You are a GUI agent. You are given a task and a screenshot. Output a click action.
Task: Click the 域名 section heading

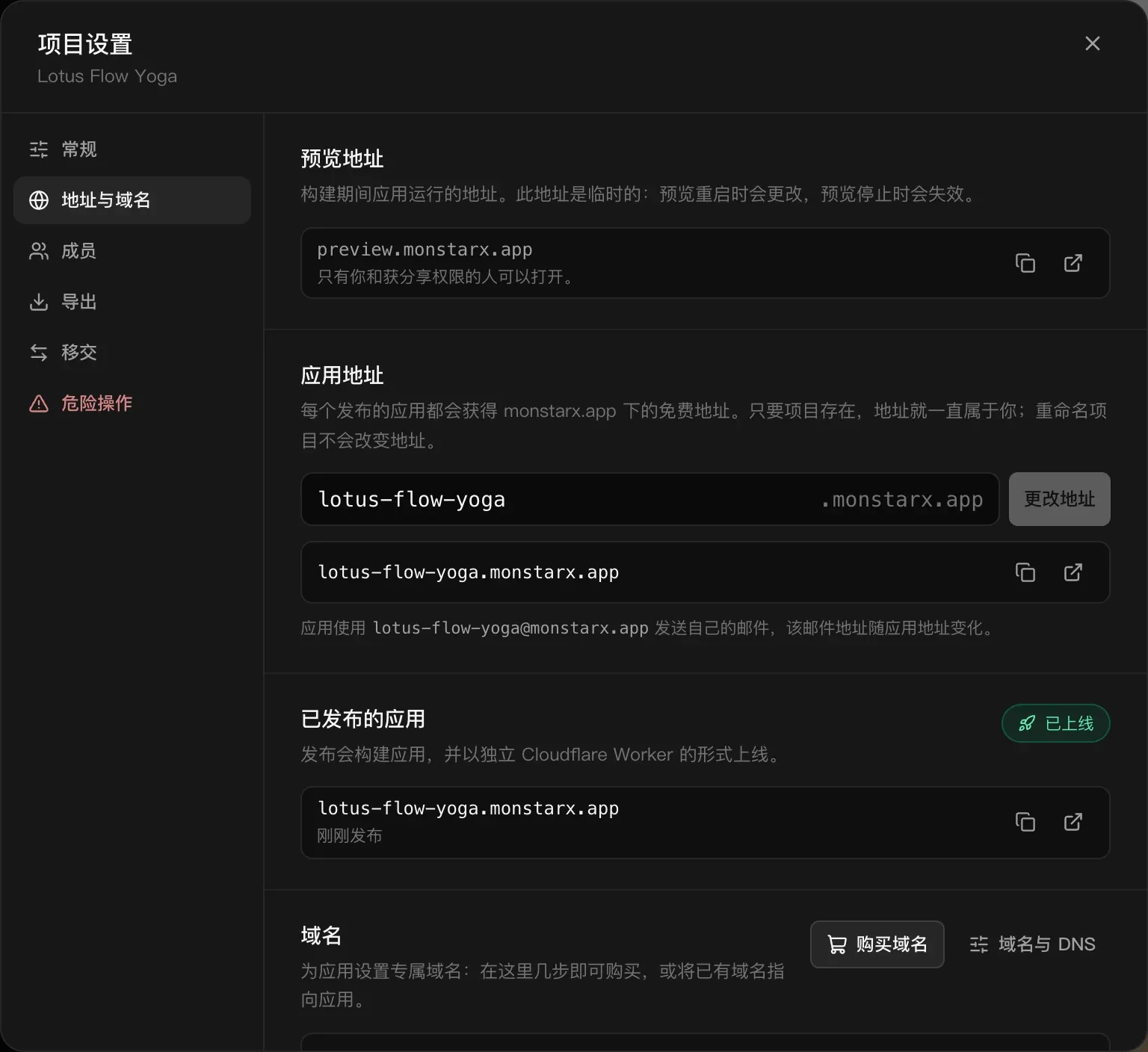point(321,935)
